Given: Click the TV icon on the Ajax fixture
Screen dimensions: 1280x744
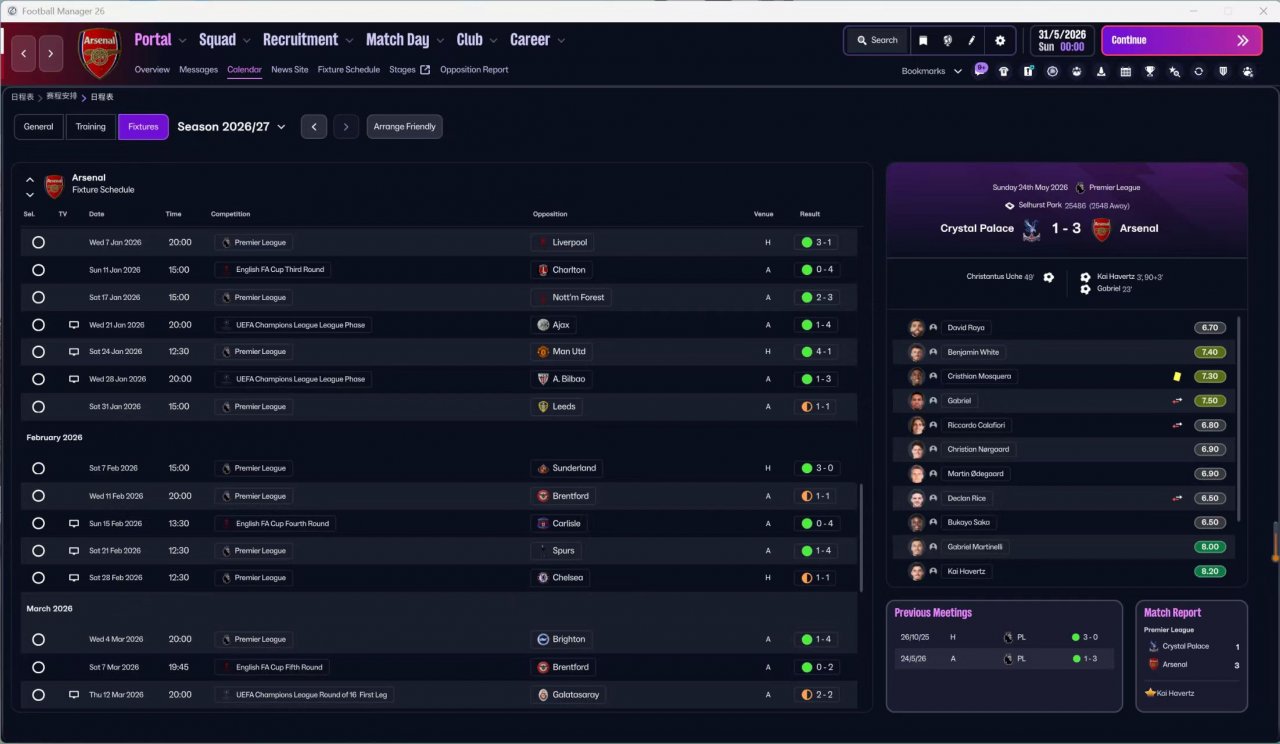Looking at the screenshot, I should coord(73,325).
